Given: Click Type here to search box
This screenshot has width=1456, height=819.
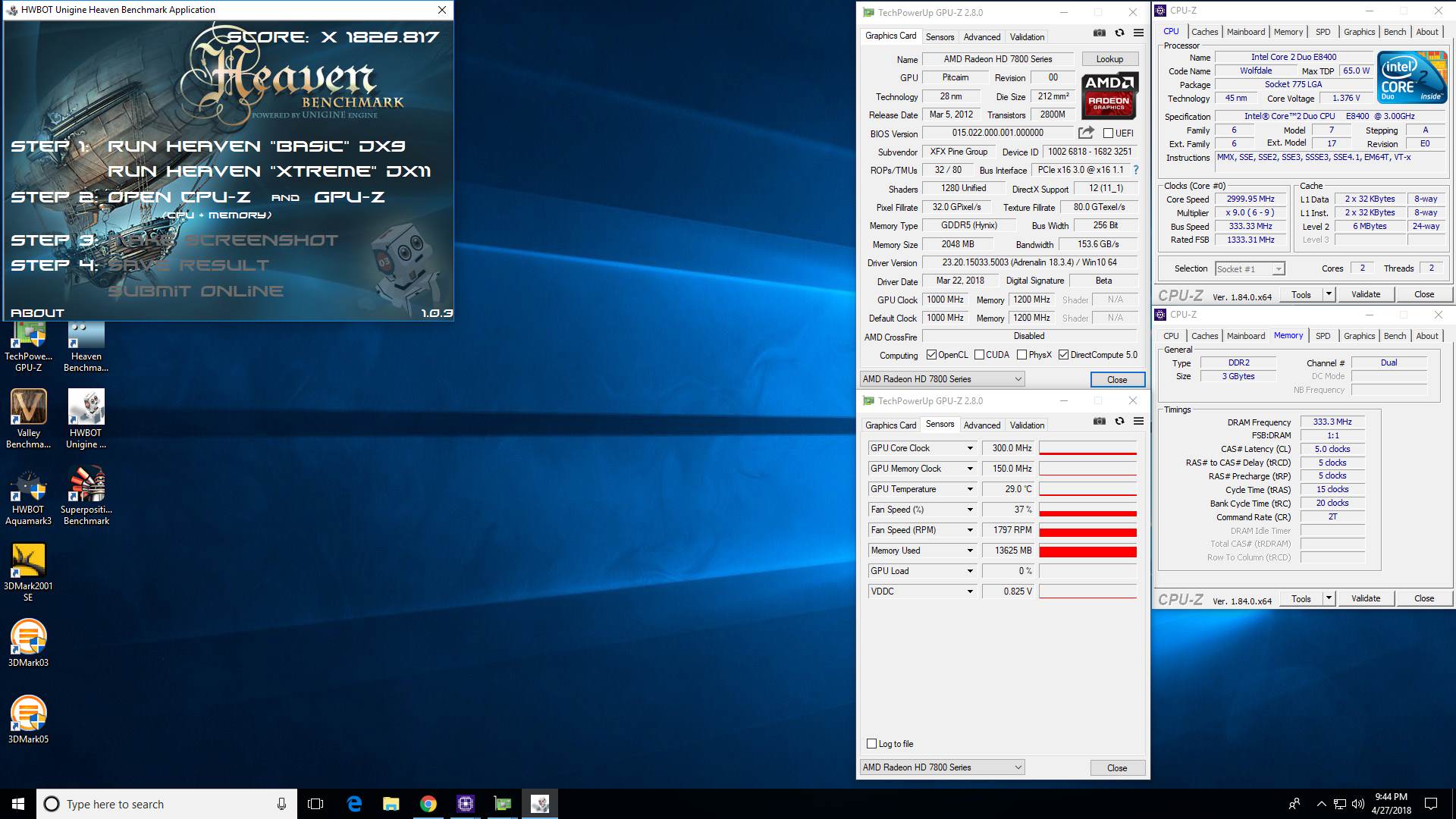Looking at the screenshot, I should pyautogui.click(x=166, y=804).
